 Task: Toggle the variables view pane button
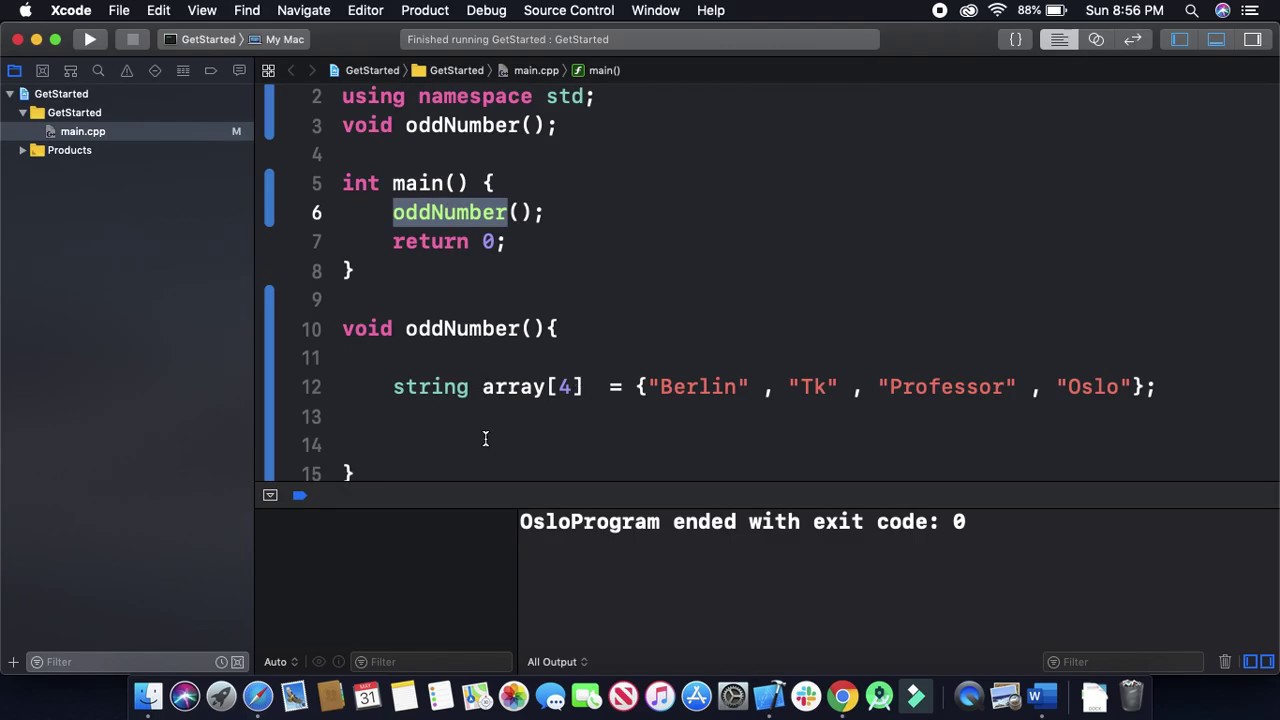click(1250, 661)
